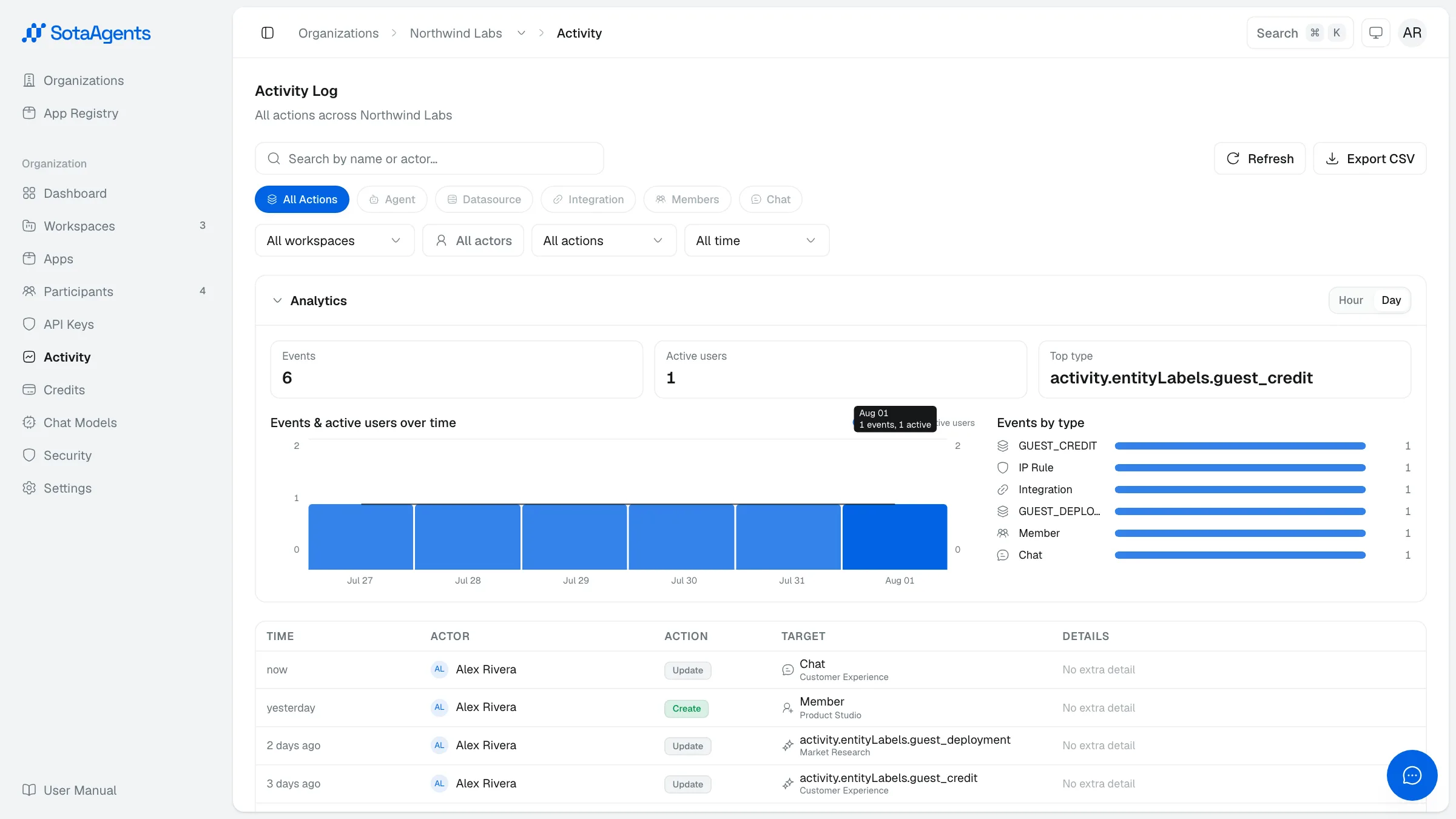Click the Aug 01 chart bar
Viewport: 1456px width, 819px height.
(x=895, y=536)
